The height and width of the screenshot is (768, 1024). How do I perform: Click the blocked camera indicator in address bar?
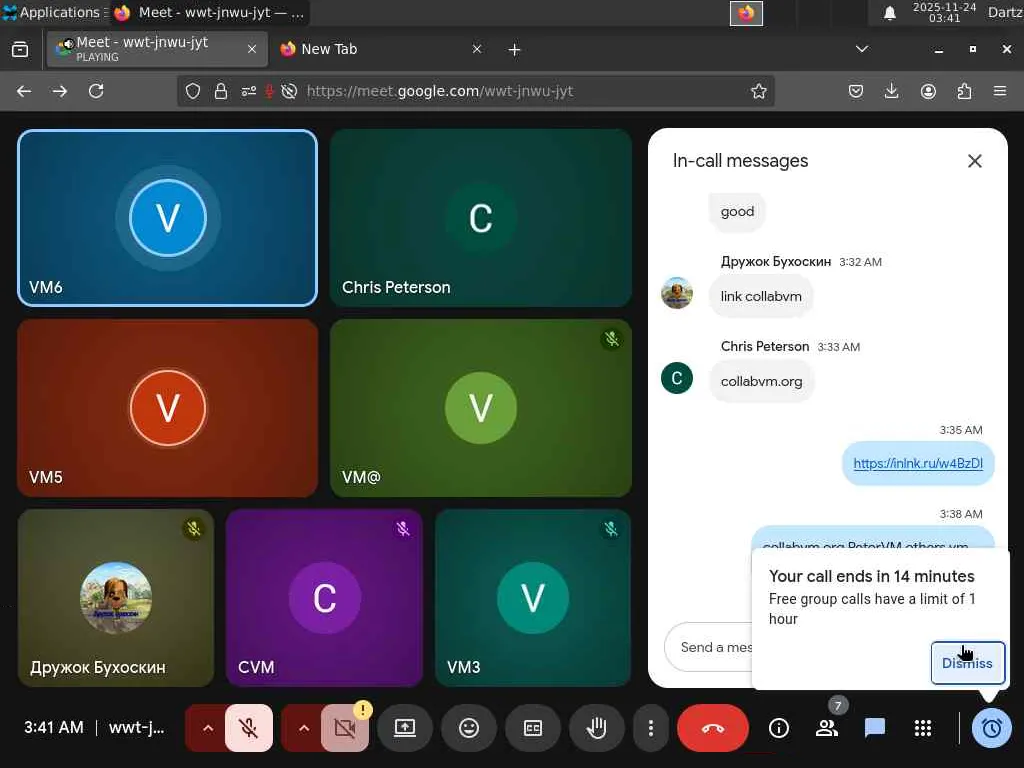pyautogui.click(x=289, y=91)
